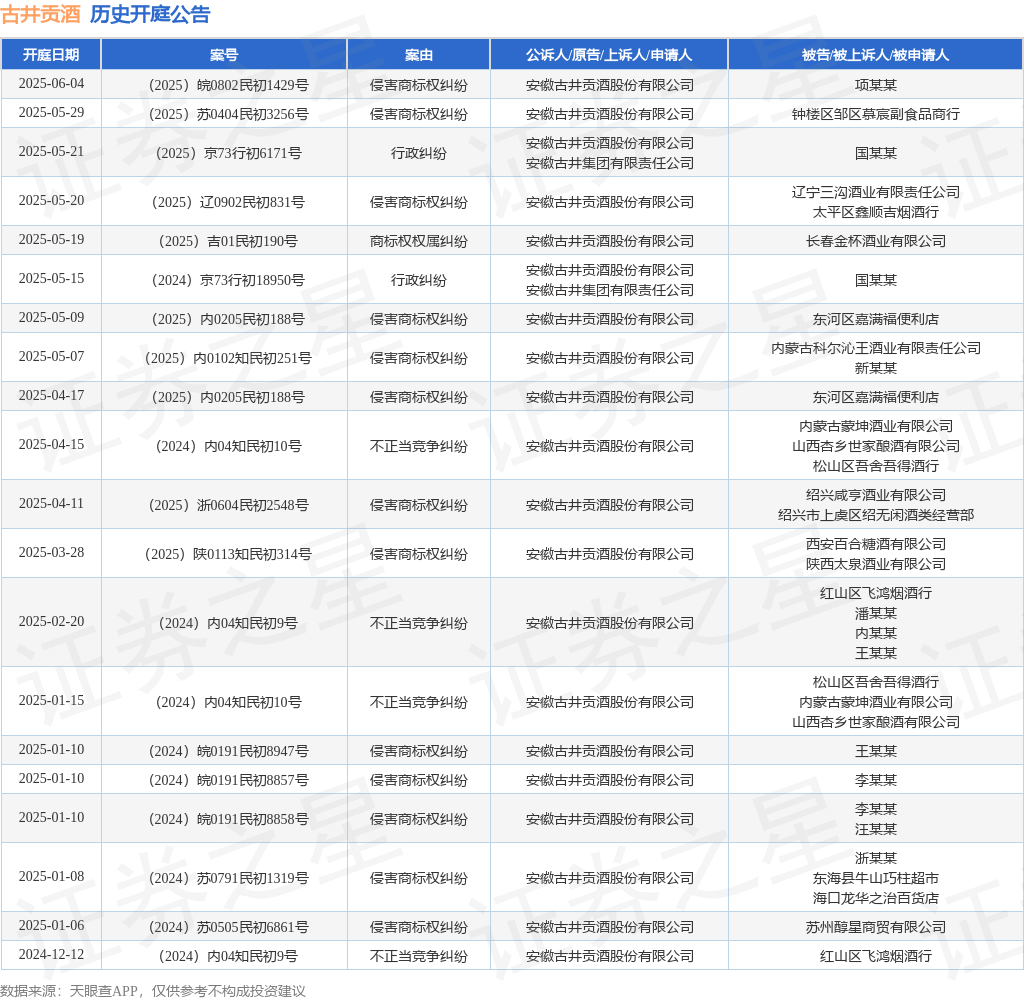Click case number (2025)内0102知民初251号
The image size is (1024, 1000).
point(229,359)
